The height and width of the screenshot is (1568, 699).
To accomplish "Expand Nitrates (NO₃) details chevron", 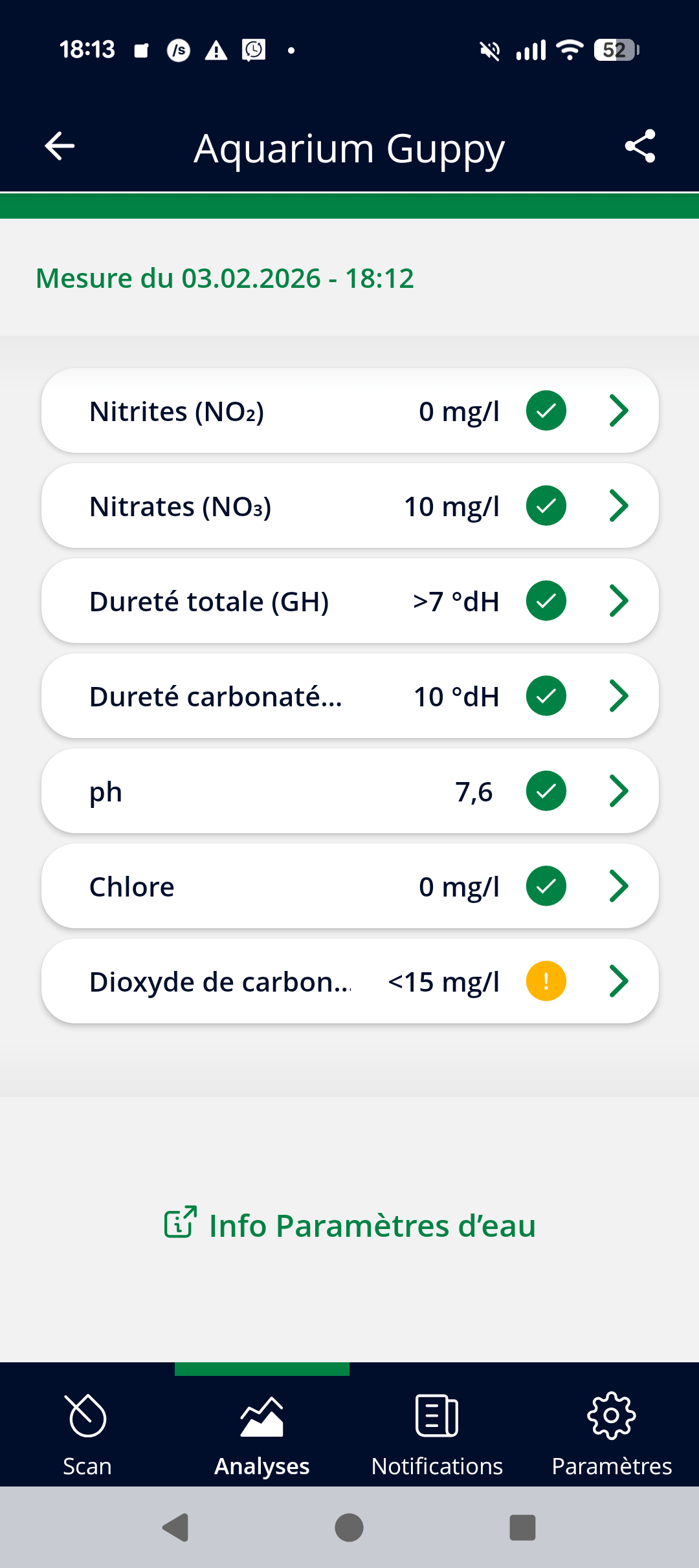I will coord(619,506).
